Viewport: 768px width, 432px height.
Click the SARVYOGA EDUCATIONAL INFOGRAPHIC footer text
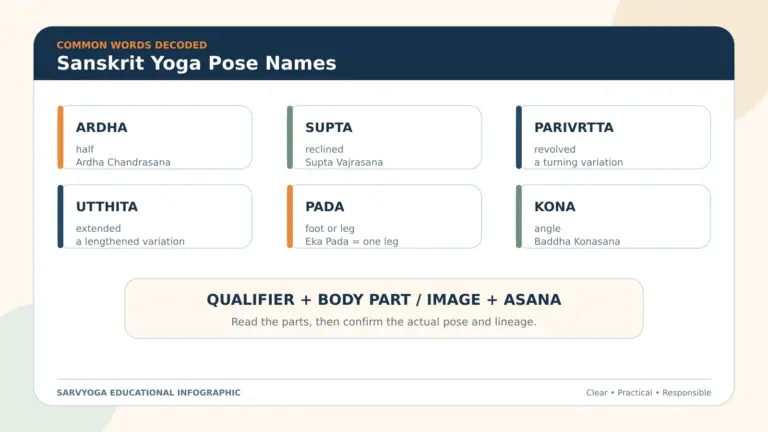coord(148,392)
